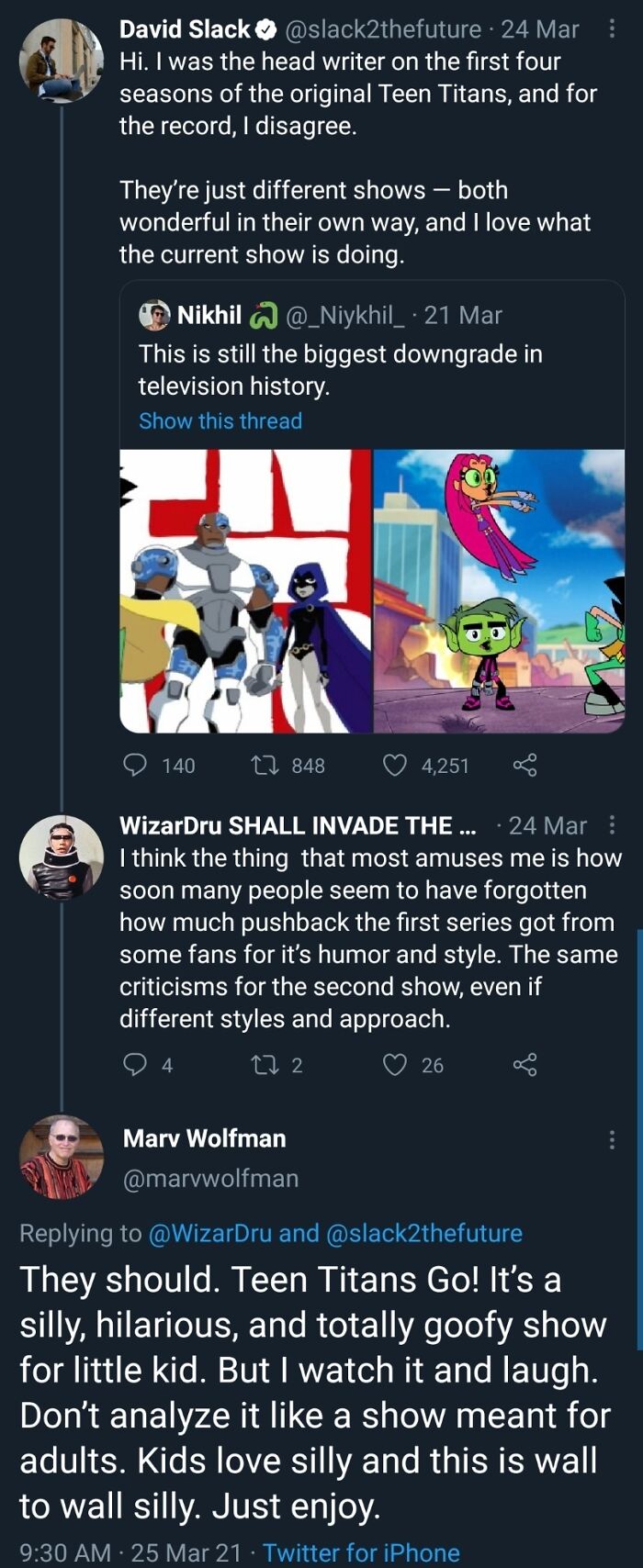The width and height of the screenshot is (643, 1568).
Task: Reply to David Slack's tweet
Action: tap(136, 765)
